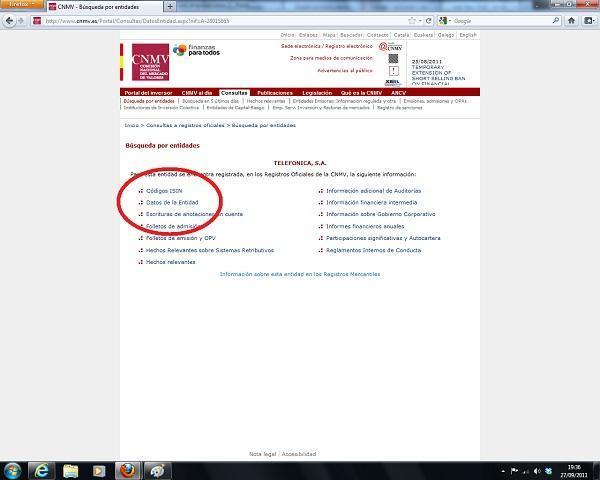Open Windows Media Player from the taskbar
The height and width of the screenshot is (480, 600).
point(99,470)
